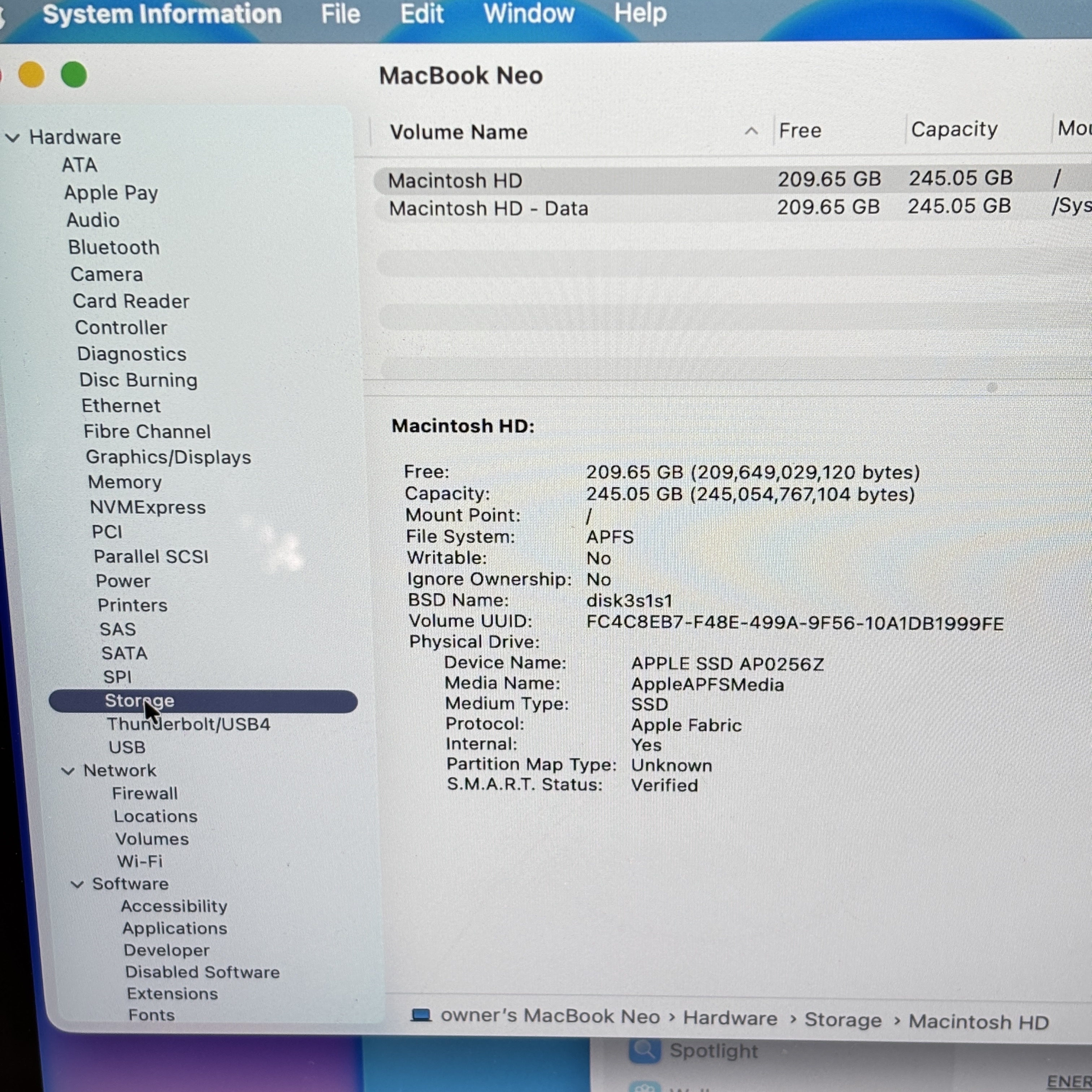
Task: Select Firewall under Network
Action: [145, 794]
